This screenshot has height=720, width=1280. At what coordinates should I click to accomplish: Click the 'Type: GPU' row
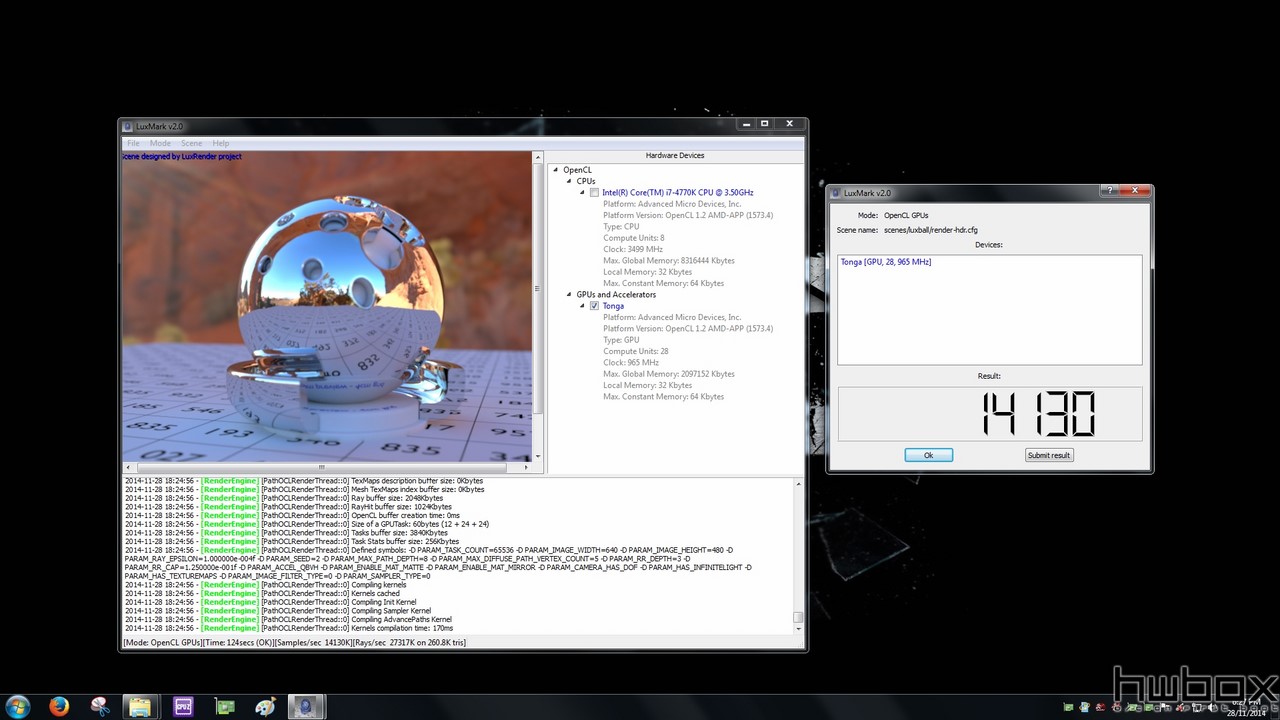(621, 340)
